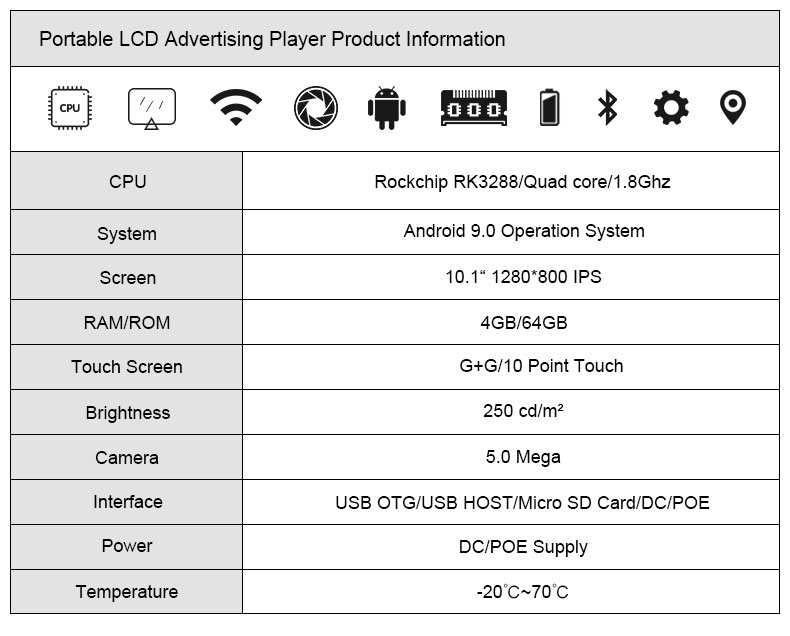790x636 pixels.
Task: Click the settings gear icon
Action: pyautogui.click(x=671, y=107)
